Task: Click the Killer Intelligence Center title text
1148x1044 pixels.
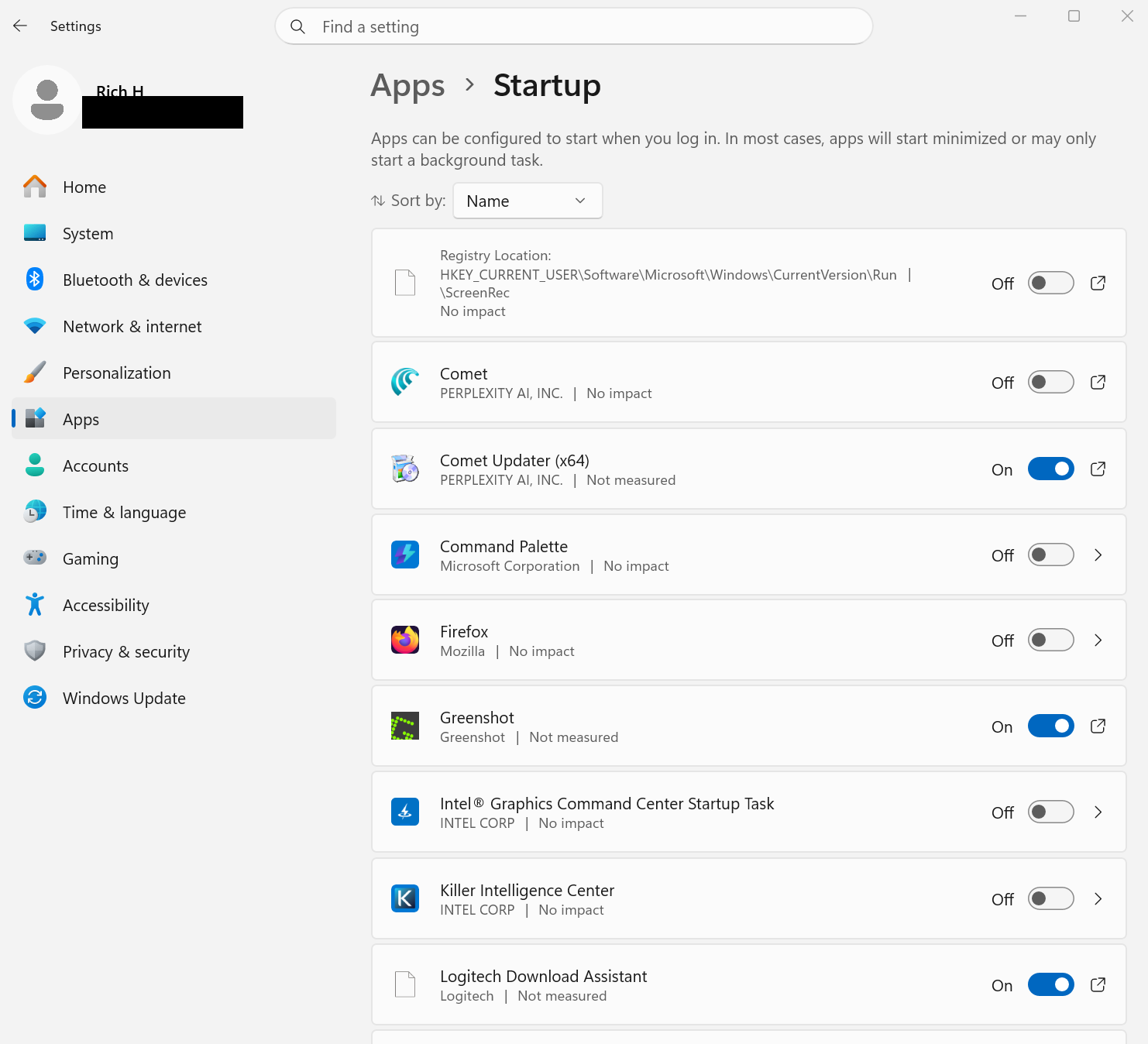Action: click(x=527, y=890)
